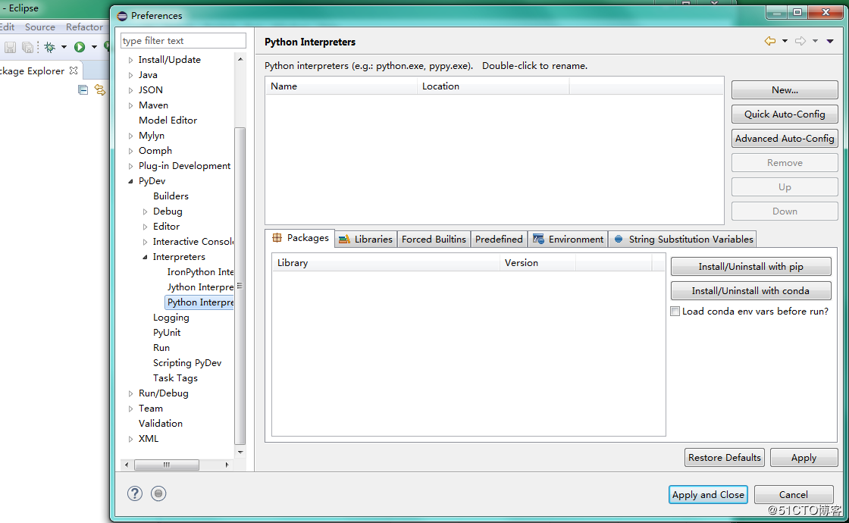
Task: Open the Debug icon dropdown arrow in Eclipse
Action: click(x=64, y=47)
